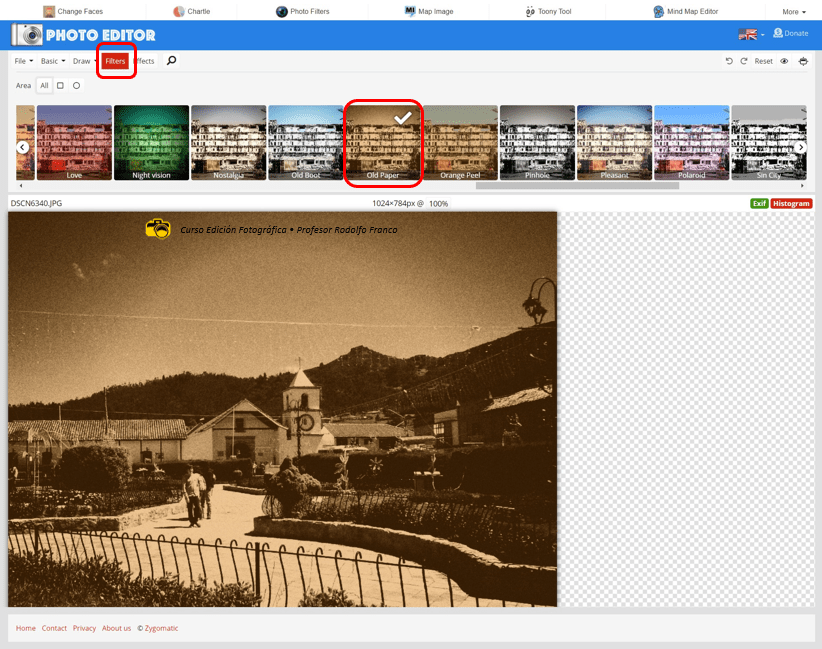
Task: Select the rectangle area option
Action: point(60,86)
